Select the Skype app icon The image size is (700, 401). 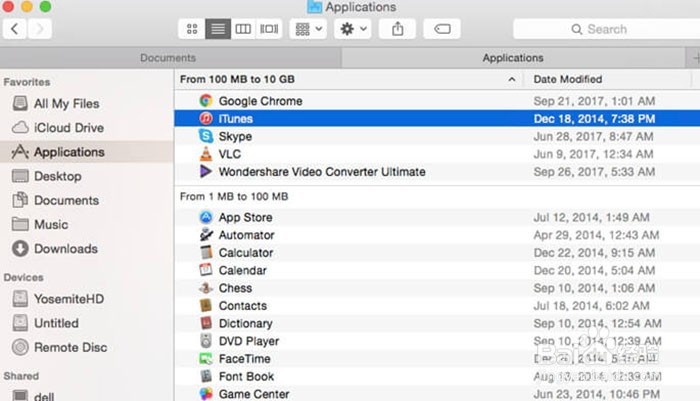pos(206,136)
